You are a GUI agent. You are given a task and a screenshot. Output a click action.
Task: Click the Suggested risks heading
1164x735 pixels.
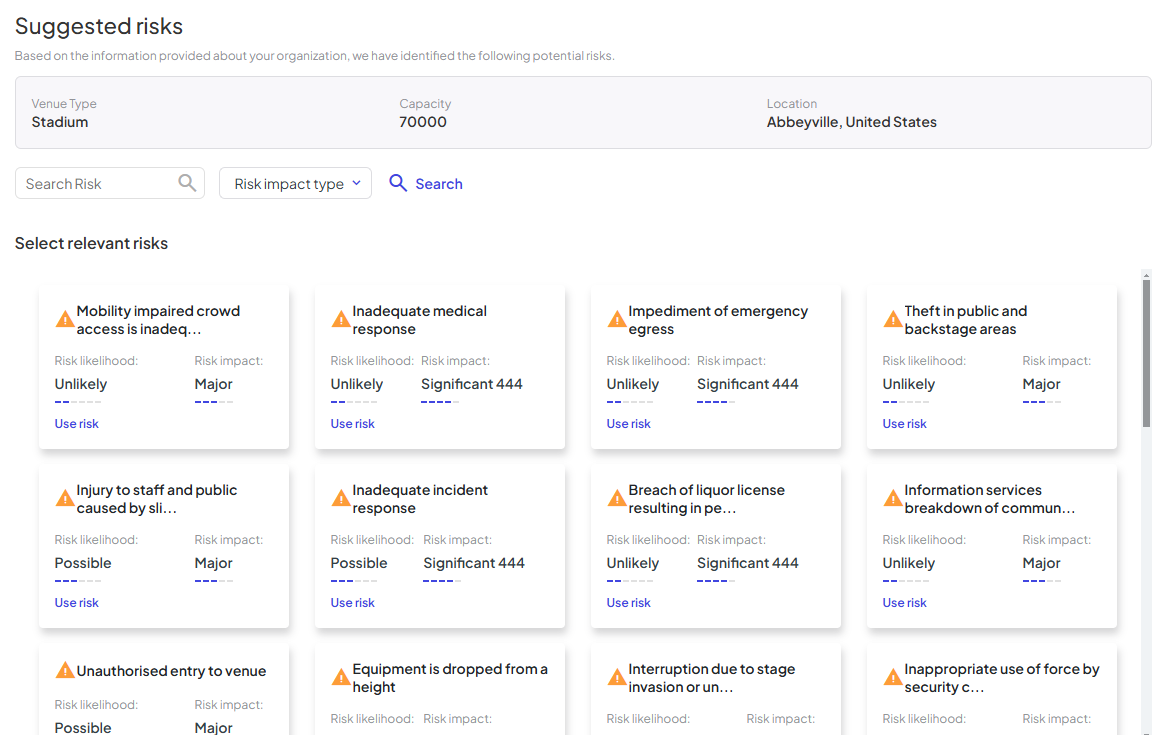tap(99, 26)
